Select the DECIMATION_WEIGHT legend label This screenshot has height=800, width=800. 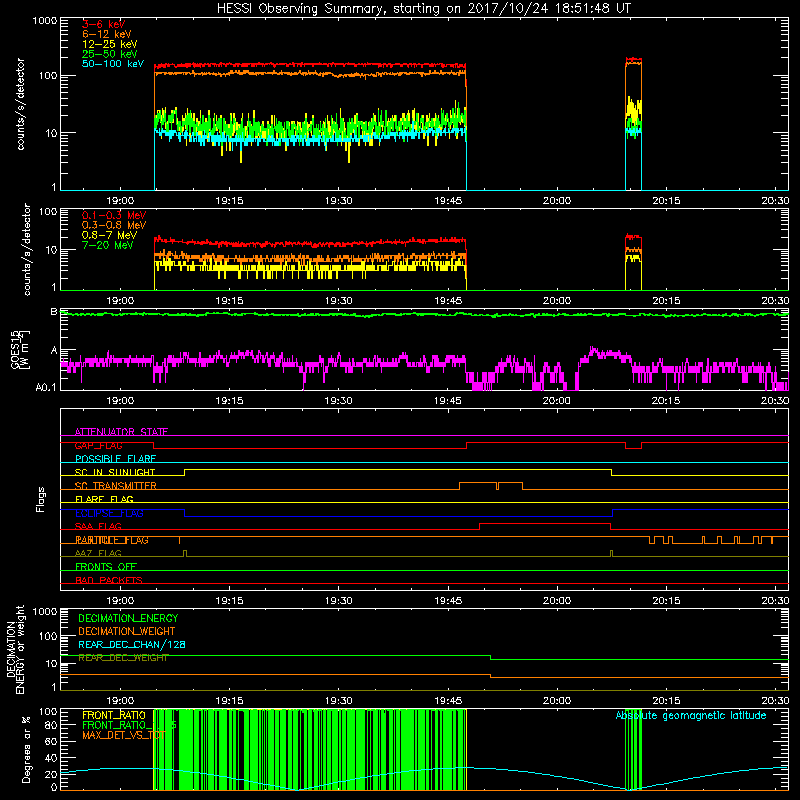coord(127,631)
